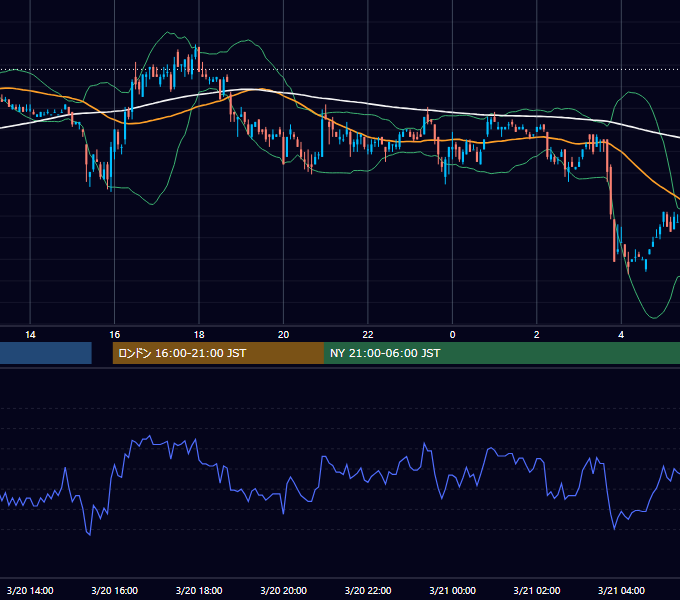Click the blue session bar before ロンドン
The image size is (680, 600).
[x=46, y=353]
